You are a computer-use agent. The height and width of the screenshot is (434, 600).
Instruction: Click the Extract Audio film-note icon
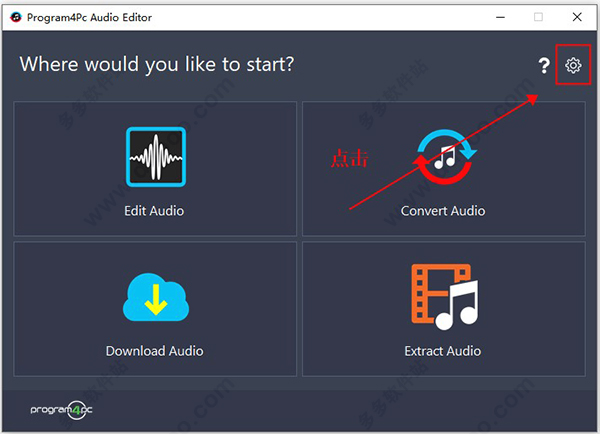click(x=445, y=297)
